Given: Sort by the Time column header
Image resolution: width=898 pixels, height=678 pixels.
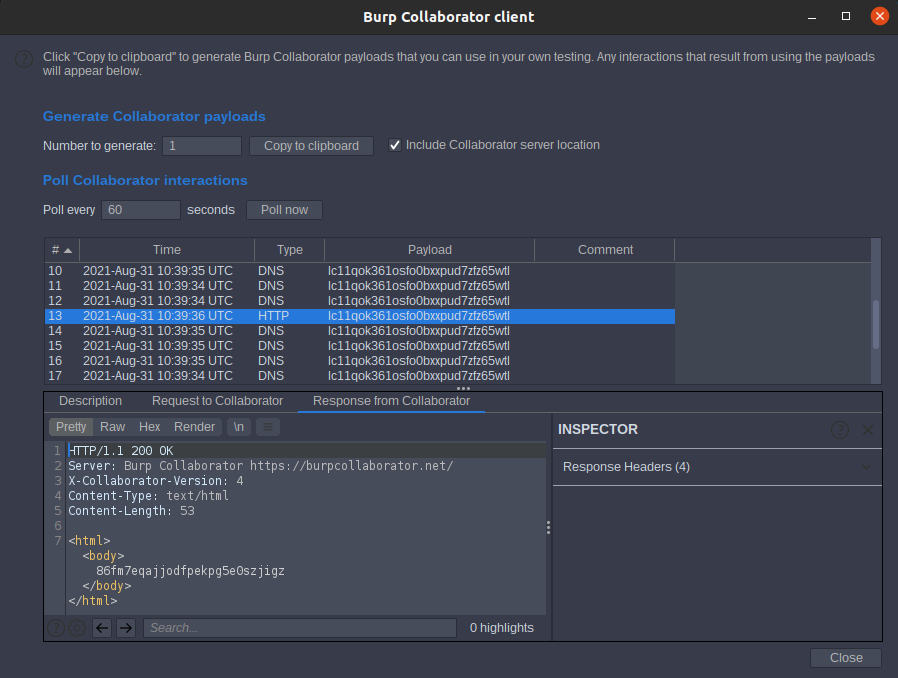Looking at the screenshot, I should click(167, 250).
